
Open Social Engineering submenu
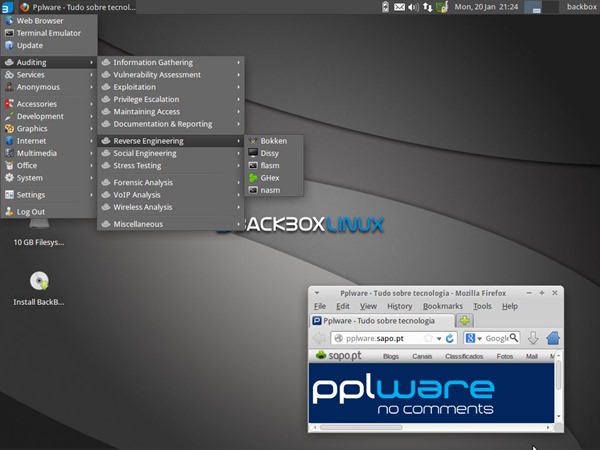(171, 153)
